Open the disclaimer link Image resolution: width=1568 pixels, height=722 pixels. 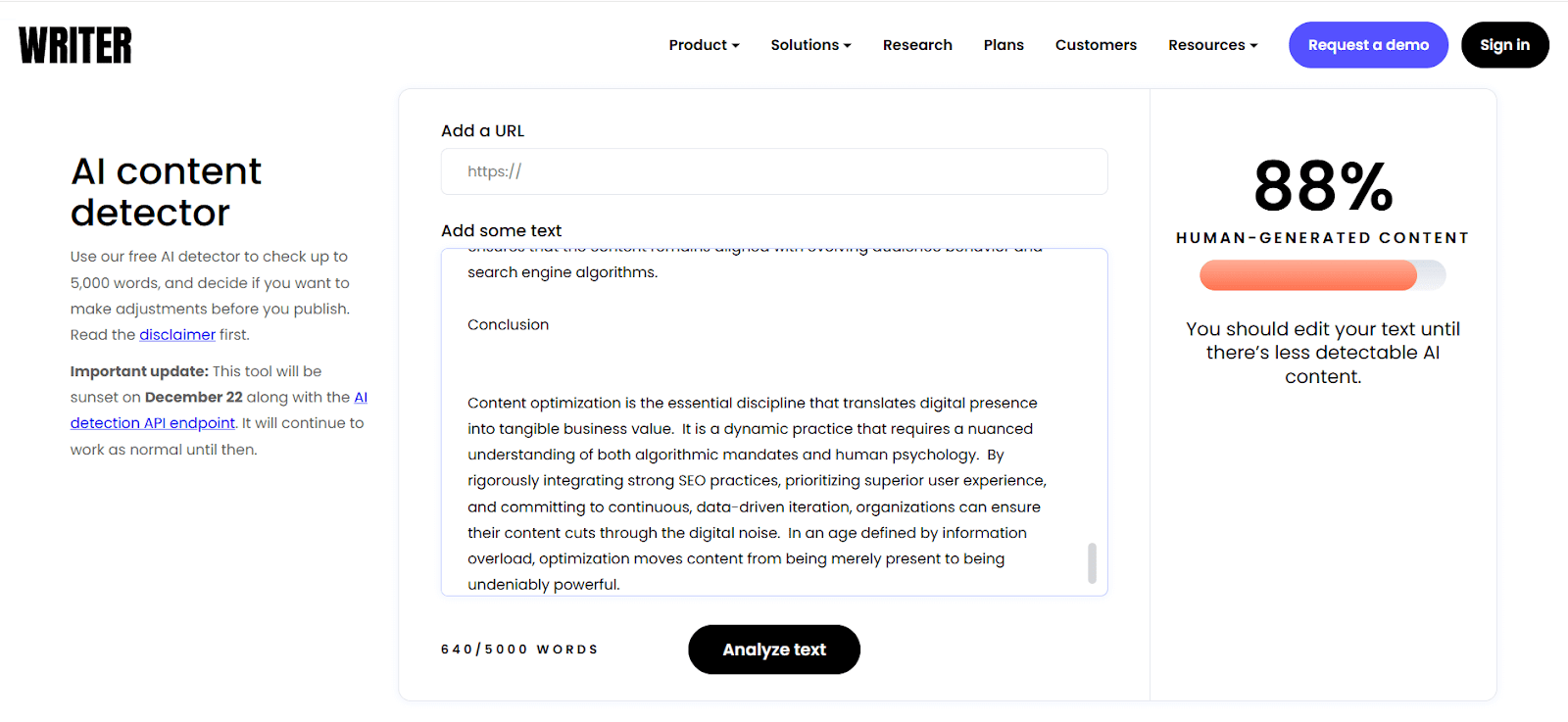(x=177, y=334)
